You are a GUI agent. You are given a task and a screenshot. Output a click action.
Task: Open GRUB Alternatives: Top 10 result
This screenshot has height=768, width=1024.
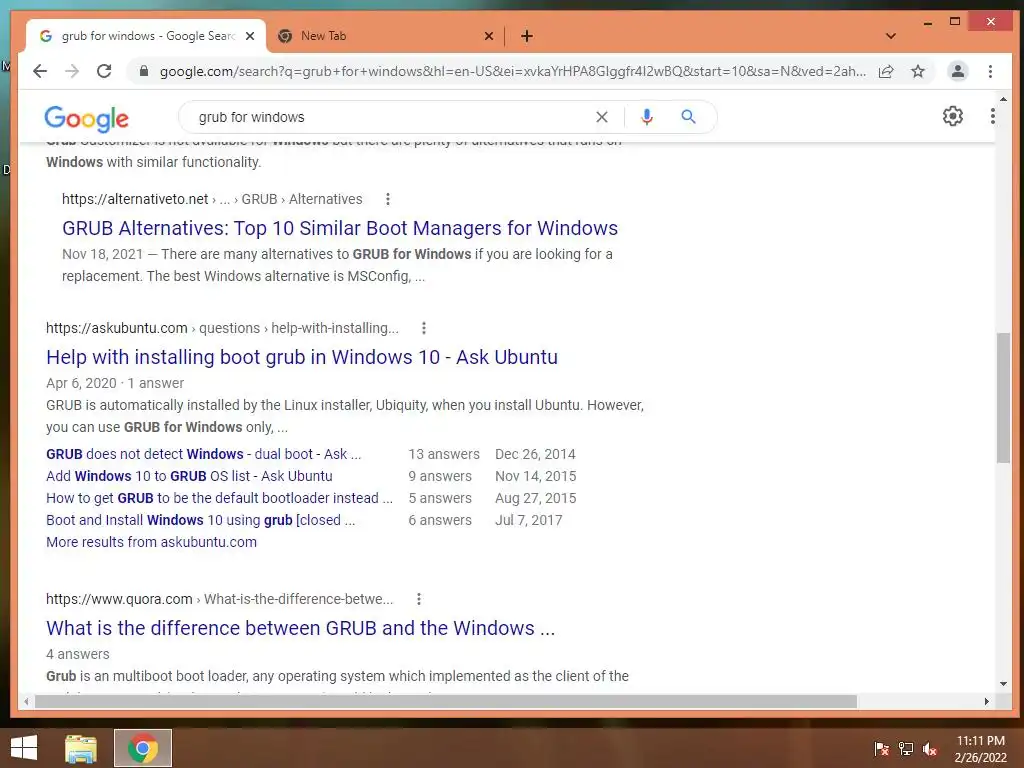coord(340,228)
